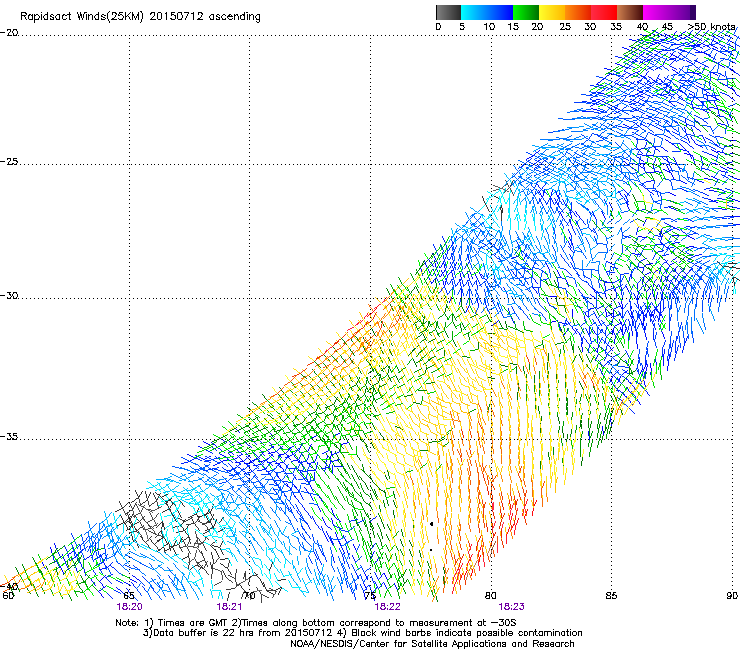Click the "70" longitude axis label
The image size is (740, 650).
point(249,596)
